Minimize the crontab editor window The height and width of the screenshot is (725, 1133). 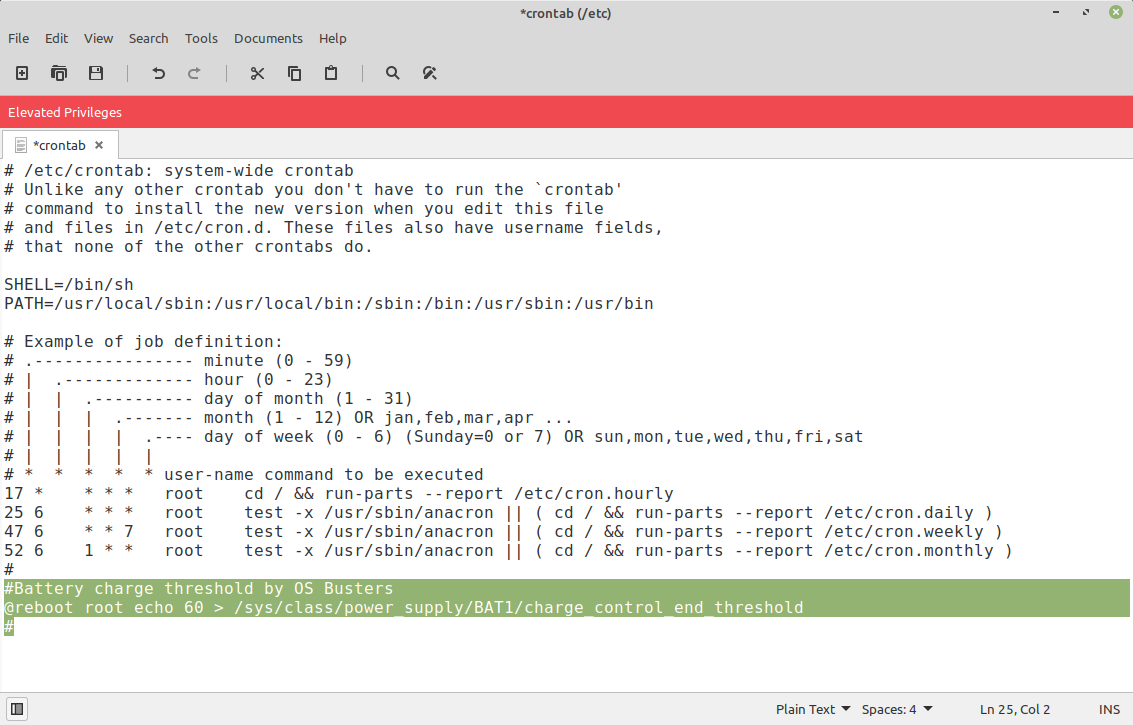[x=1056, y=12]
